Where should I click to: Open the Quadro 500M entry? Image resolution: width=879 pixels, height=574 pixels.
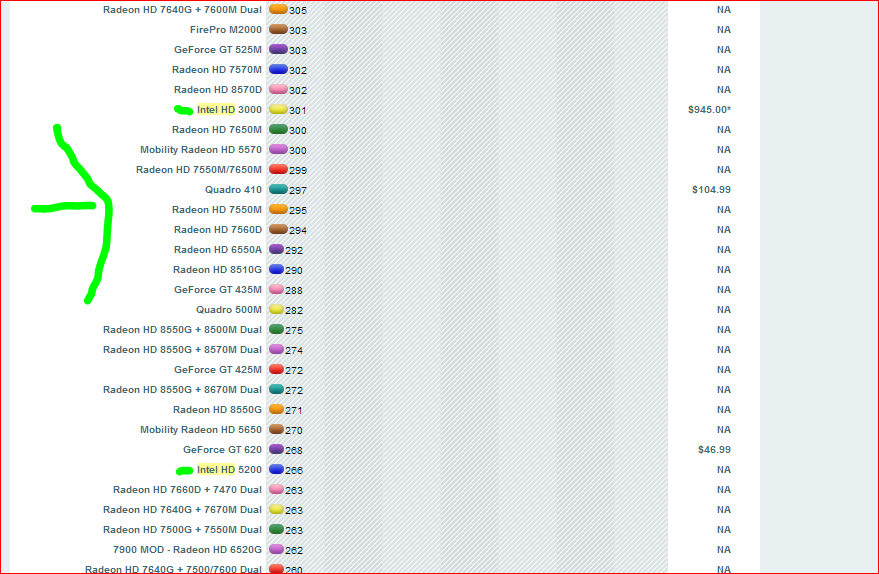tap(229, 309)
